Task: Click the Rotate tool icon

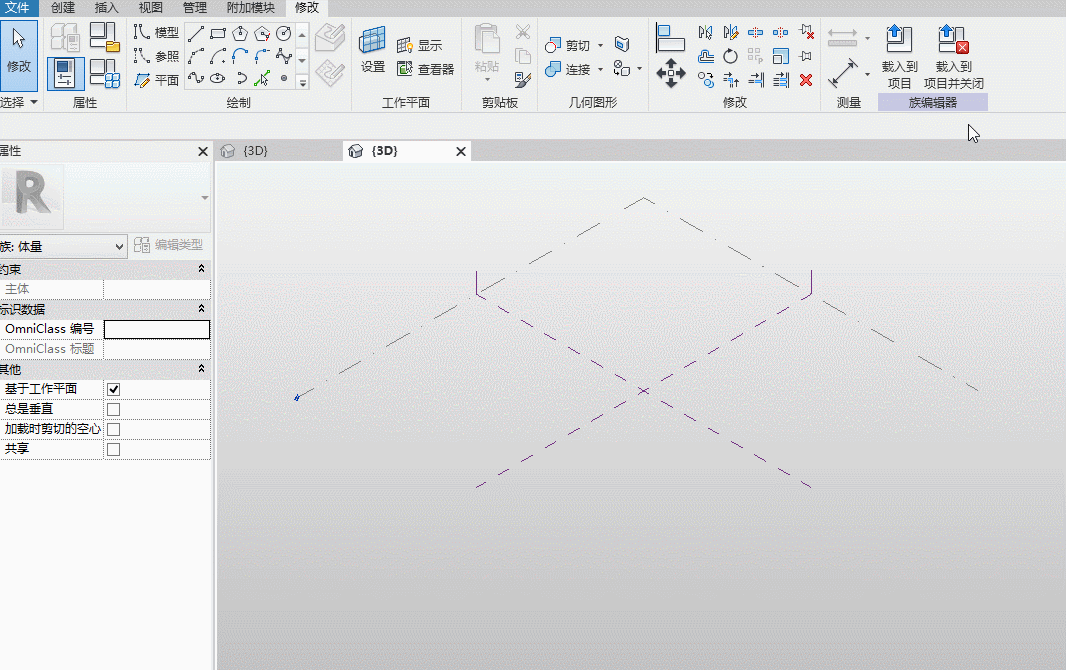Action: [730, 56]
